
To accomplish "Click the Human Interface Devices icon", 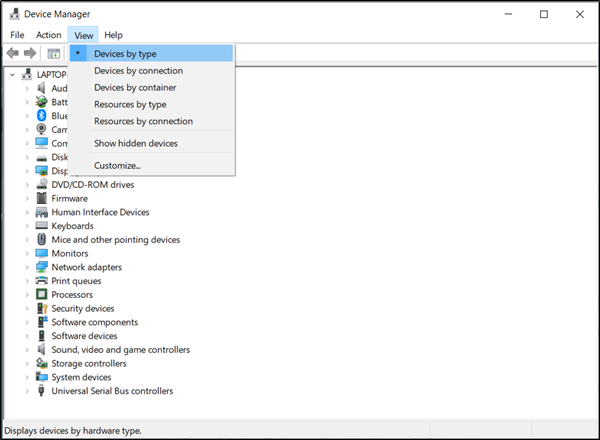I will point(41,212).
